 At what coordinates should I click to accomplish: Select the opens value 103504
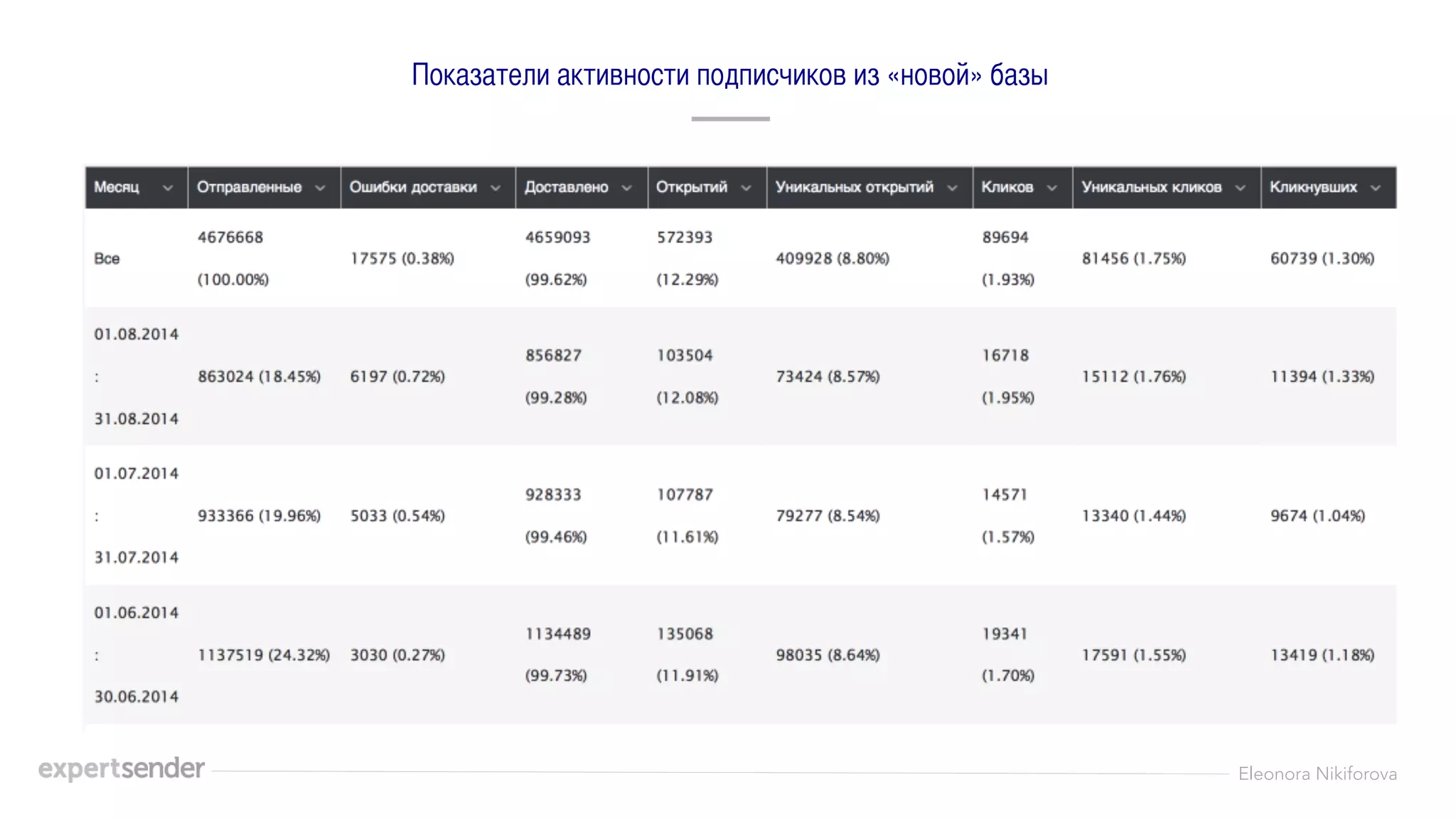(685, 355)
